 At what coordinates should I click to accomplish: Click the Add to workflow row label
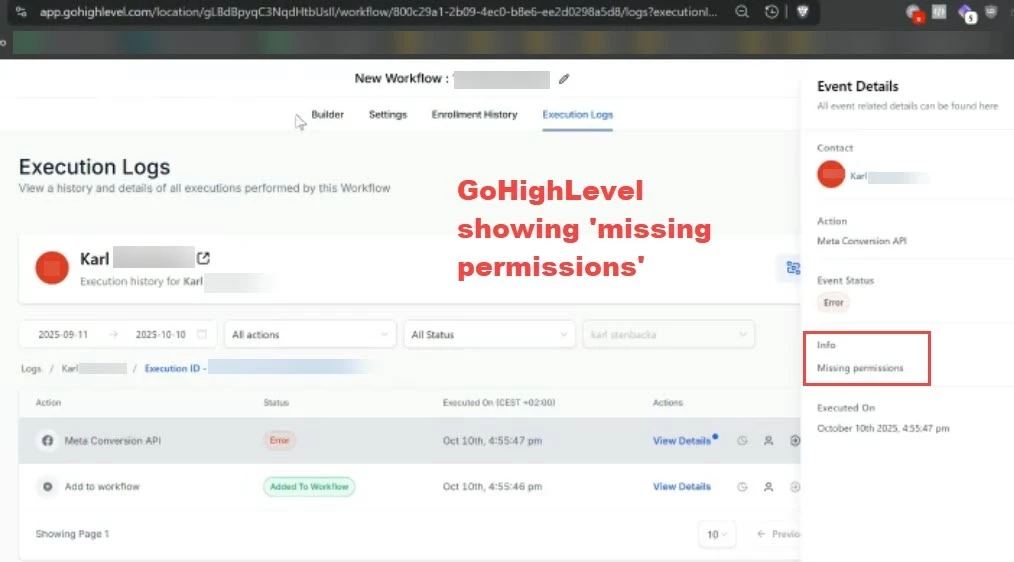tap(102, 486)
